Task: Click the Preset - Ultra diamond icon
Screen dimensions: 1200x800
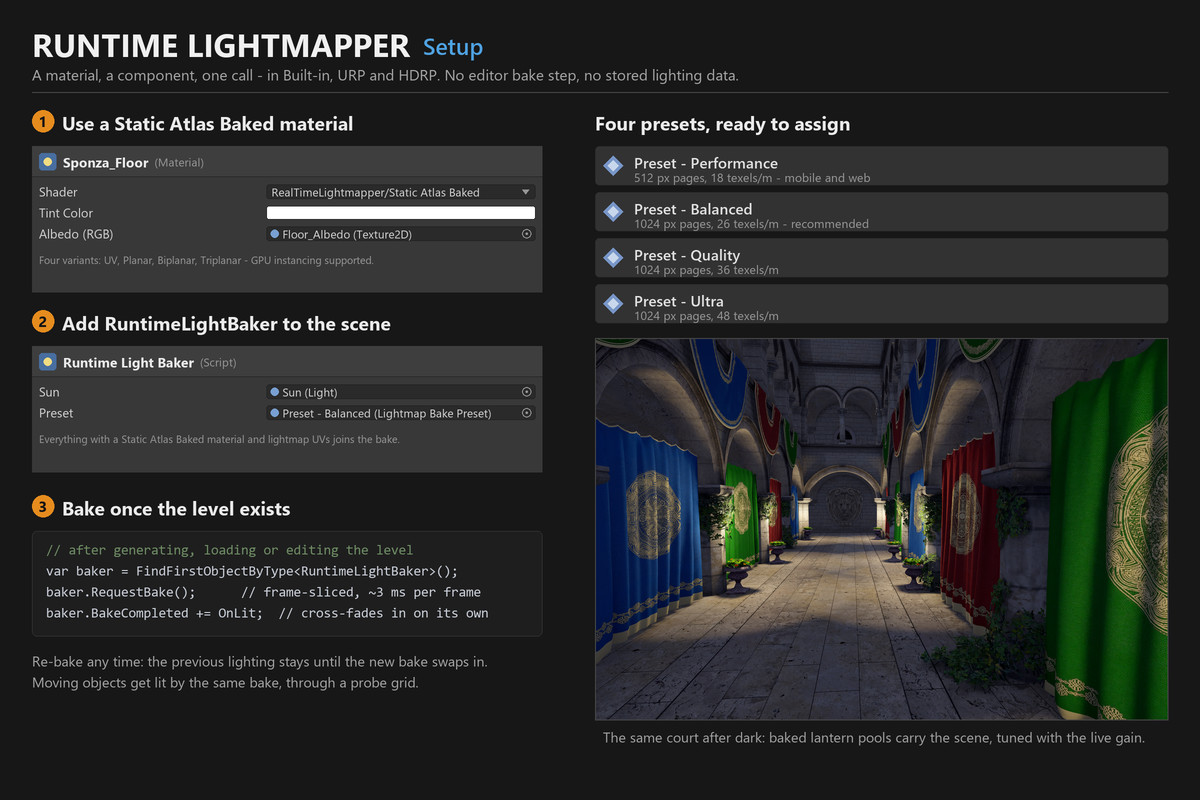Action: 613,304
